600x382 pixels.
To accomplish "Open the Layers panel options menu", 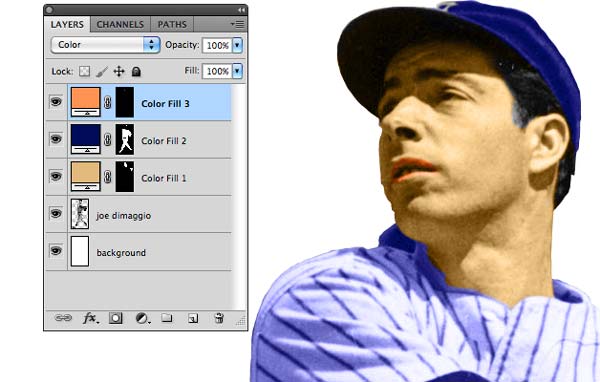I will point(238,24).
